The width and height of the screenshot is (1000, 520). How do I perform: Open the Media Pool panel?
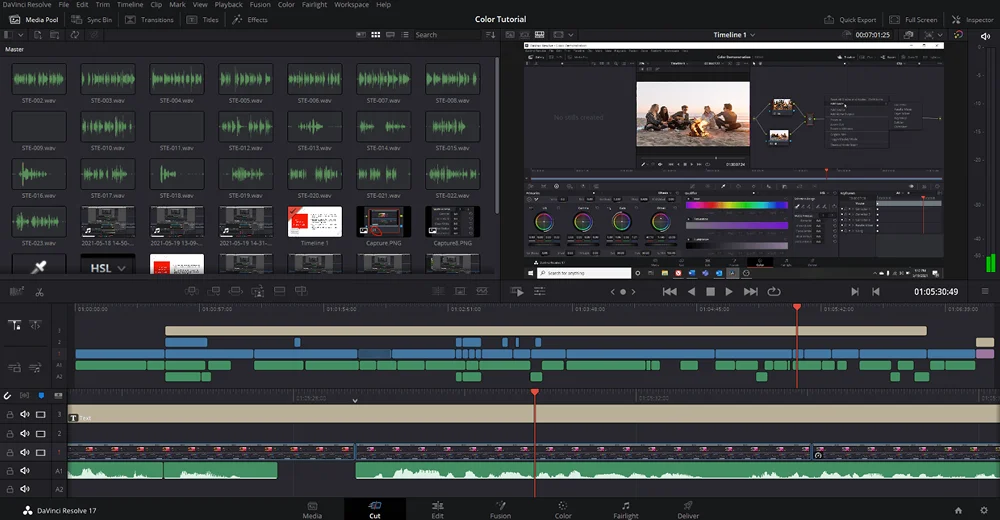[34, 20]
